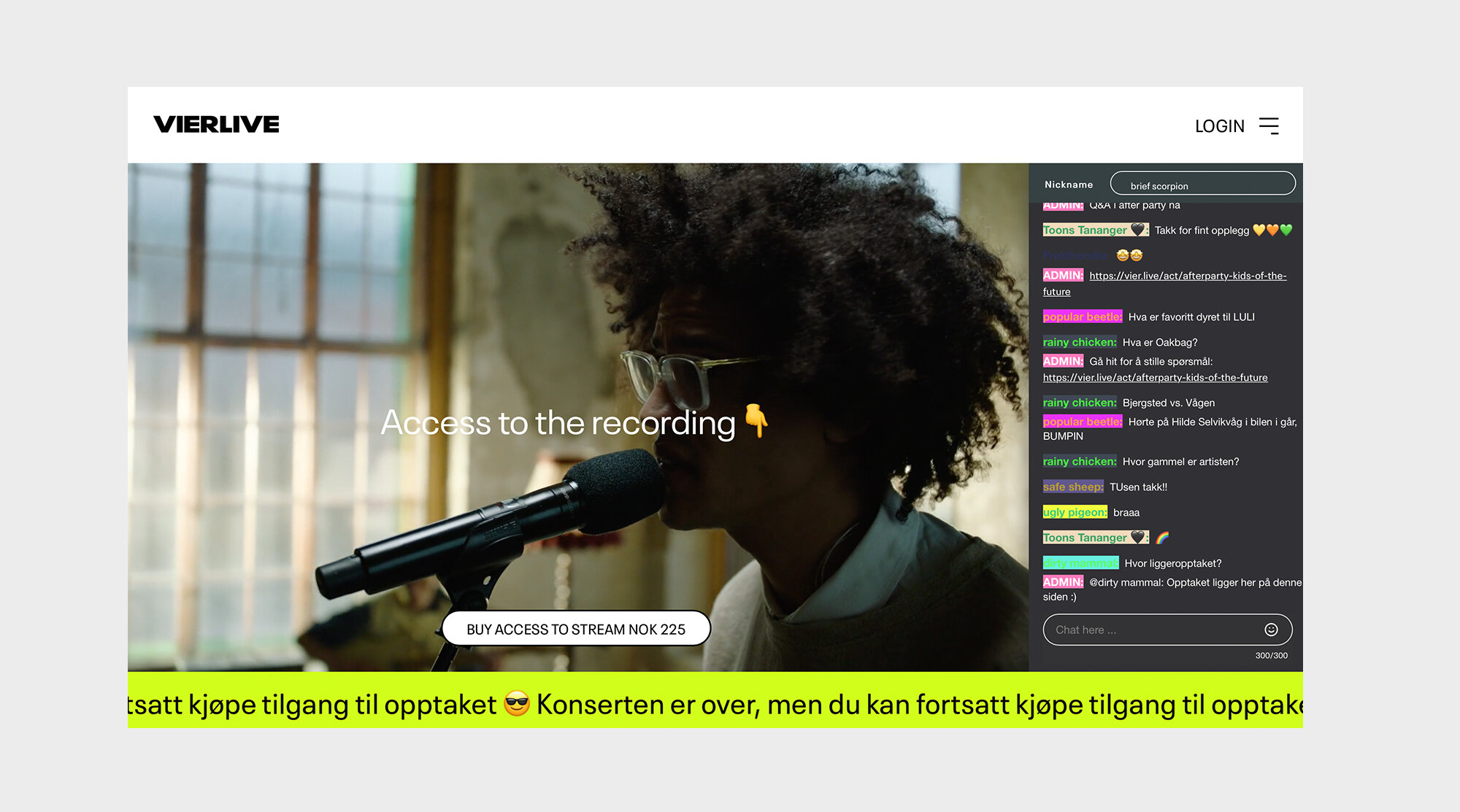This screenshot has height=812, width=1460.
Task: Click the sunglasses emoji in ticker
Action: [517, 703]
